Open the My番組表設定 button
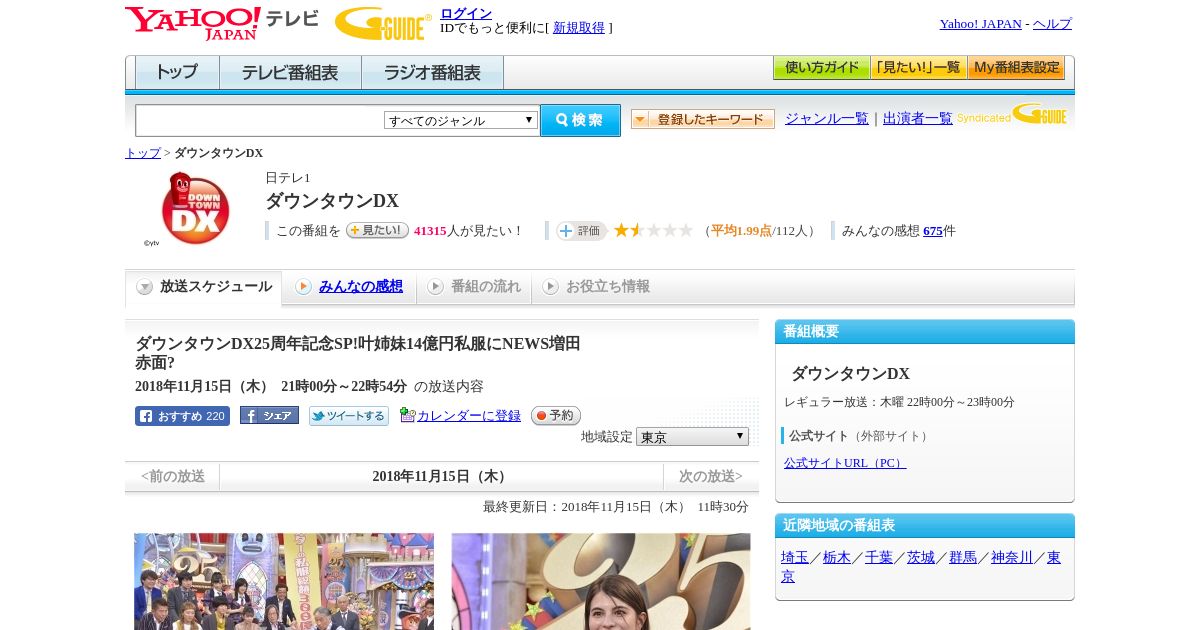 coord(1016,68)
